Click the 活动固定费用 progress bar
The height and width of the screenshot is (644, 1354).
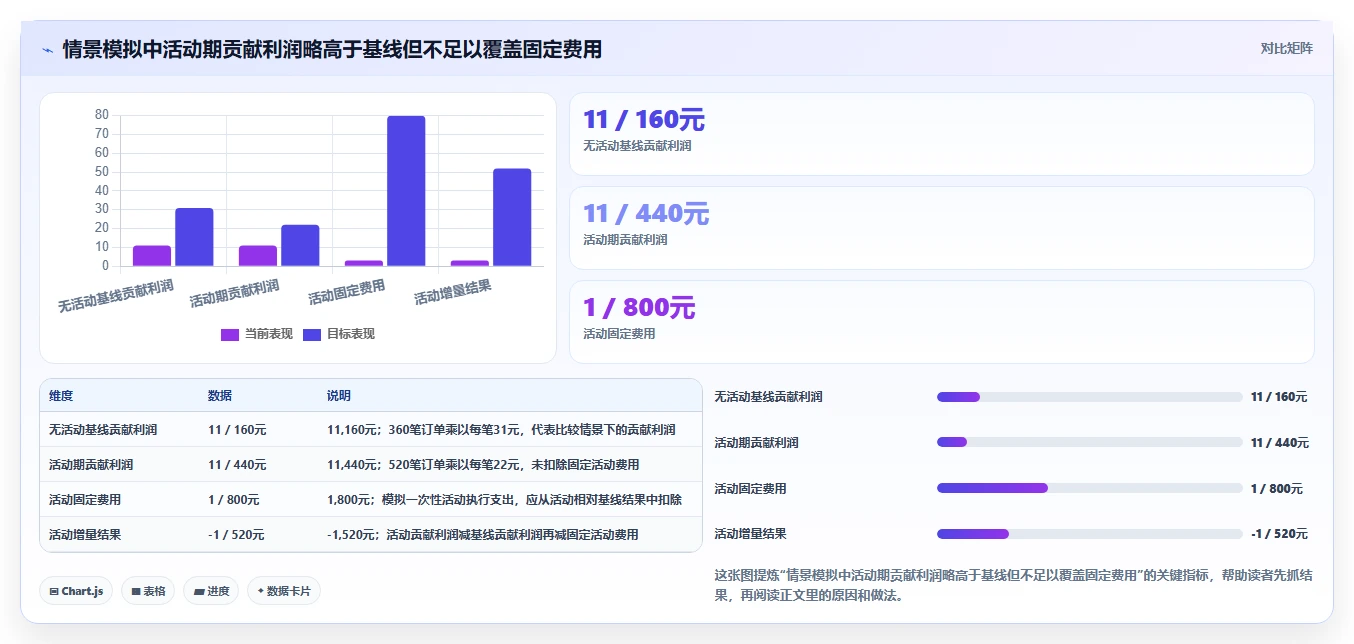[1089, 488]
